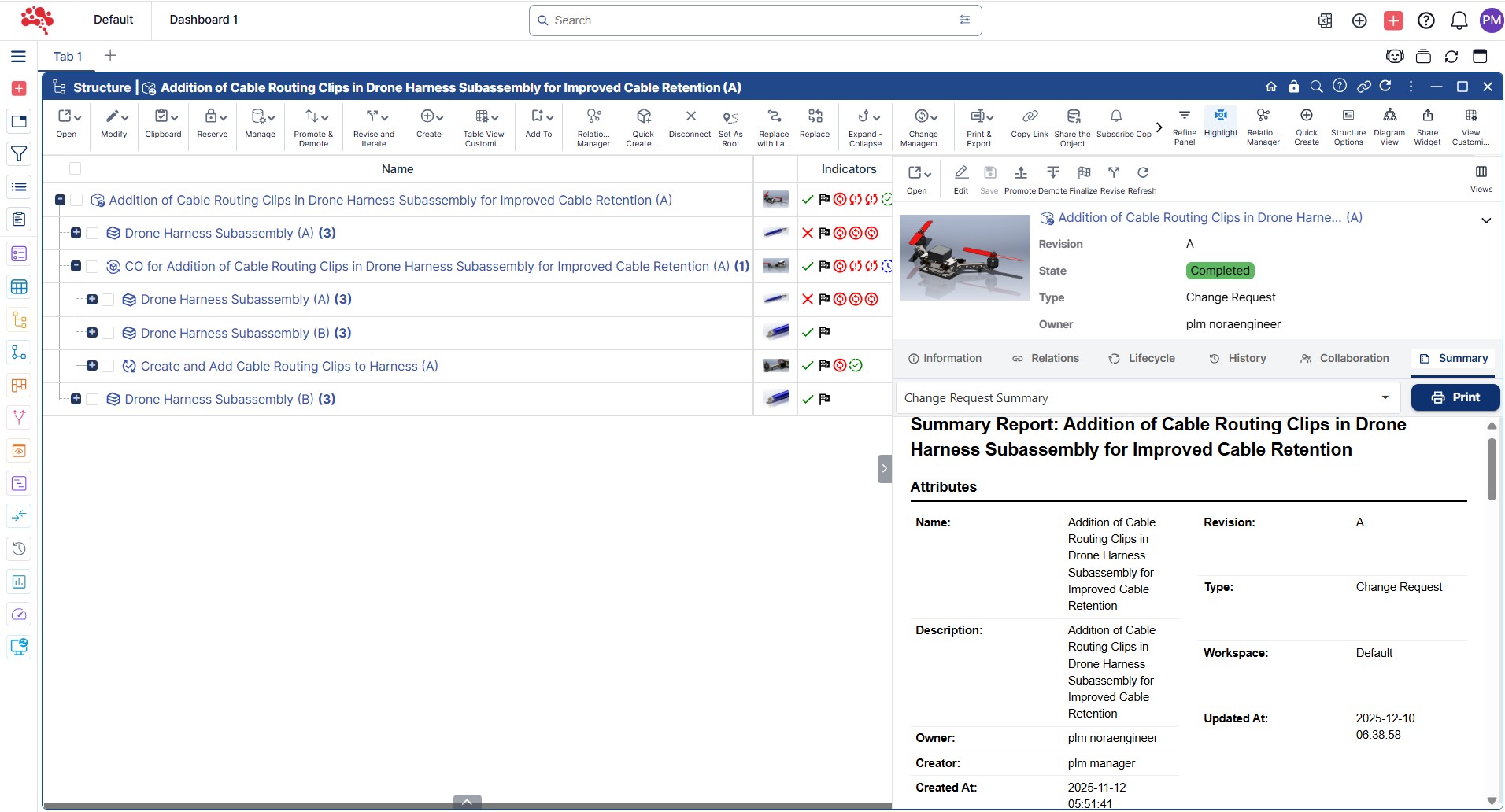Toggle the Highlight tool
The image size is (1505, 812).
pyautogui.click(x=1221, y=116)
